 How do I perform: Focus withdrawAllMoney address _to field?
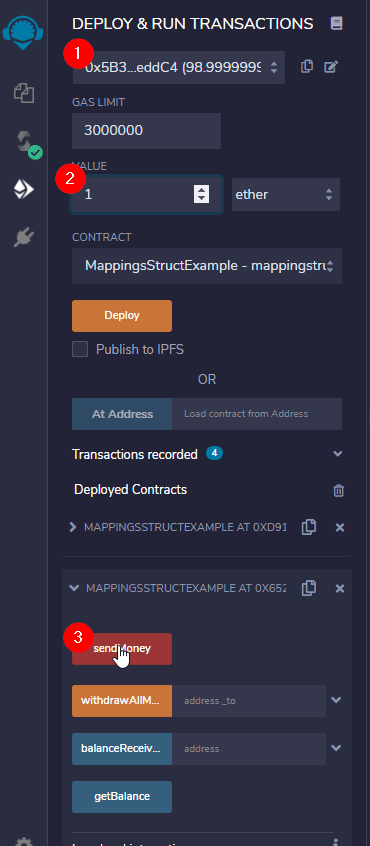click(x=249, y=701)
